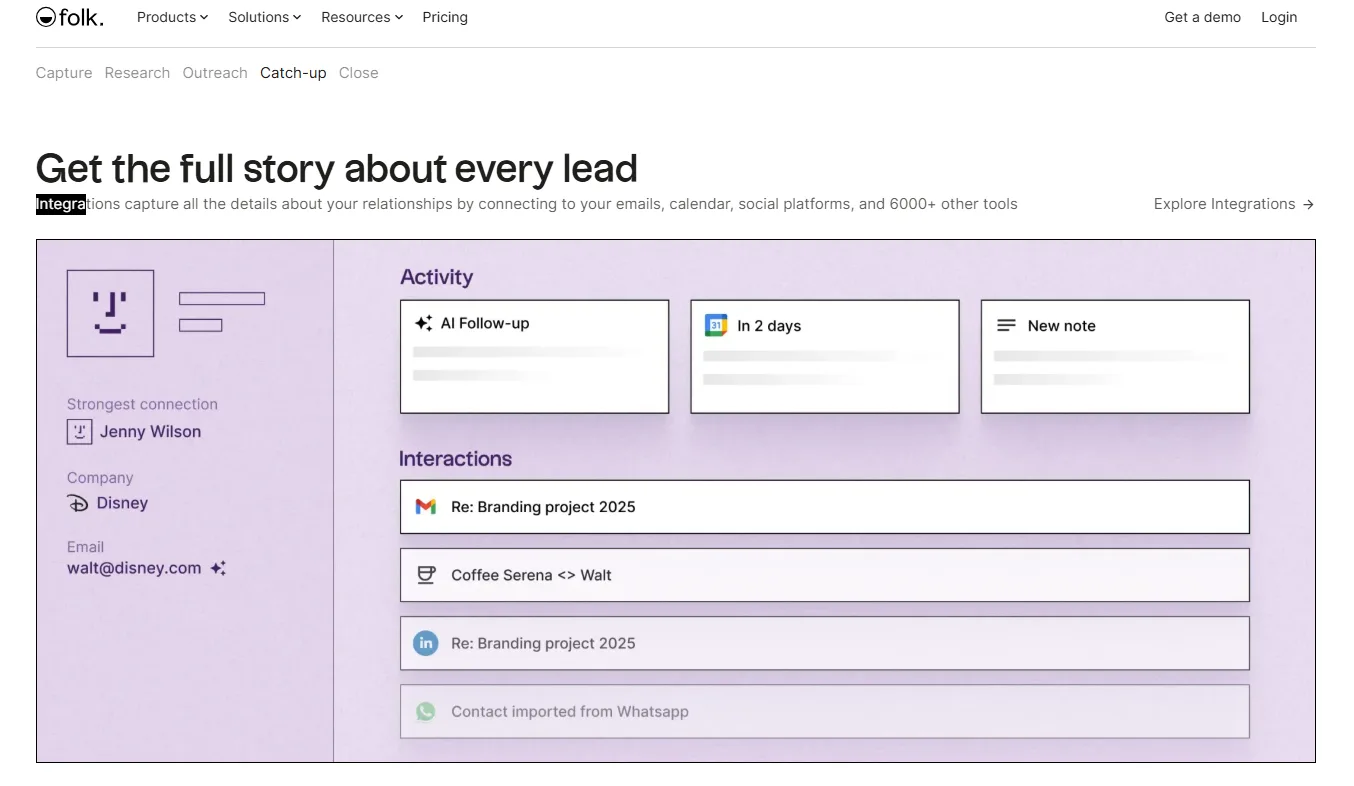Screen dimensions: 1354x786
Task: Open the In 2 days activity card
Action: [825, 357]
